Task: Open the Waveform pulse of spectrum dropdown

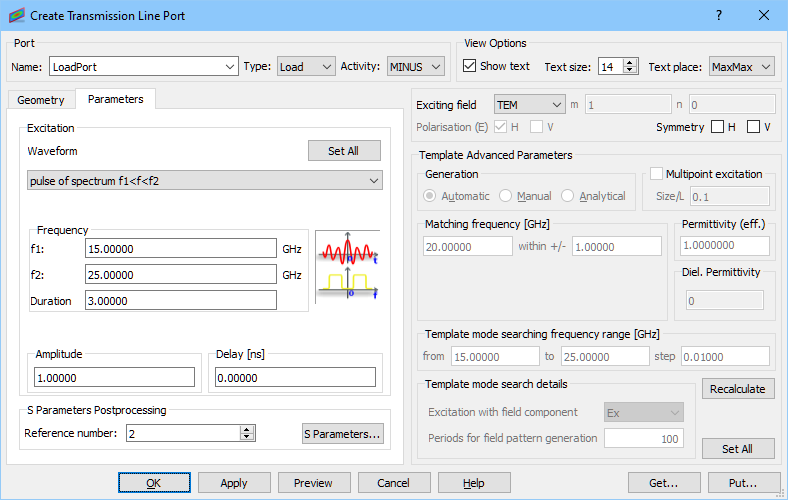Action: point(205,180)
